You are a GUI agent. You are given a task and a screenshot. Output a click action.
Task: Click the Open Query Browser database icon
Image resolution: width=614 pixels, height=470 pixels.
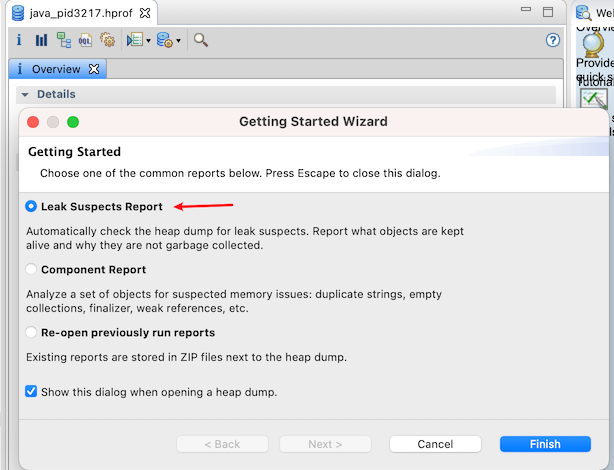(164, 40)
